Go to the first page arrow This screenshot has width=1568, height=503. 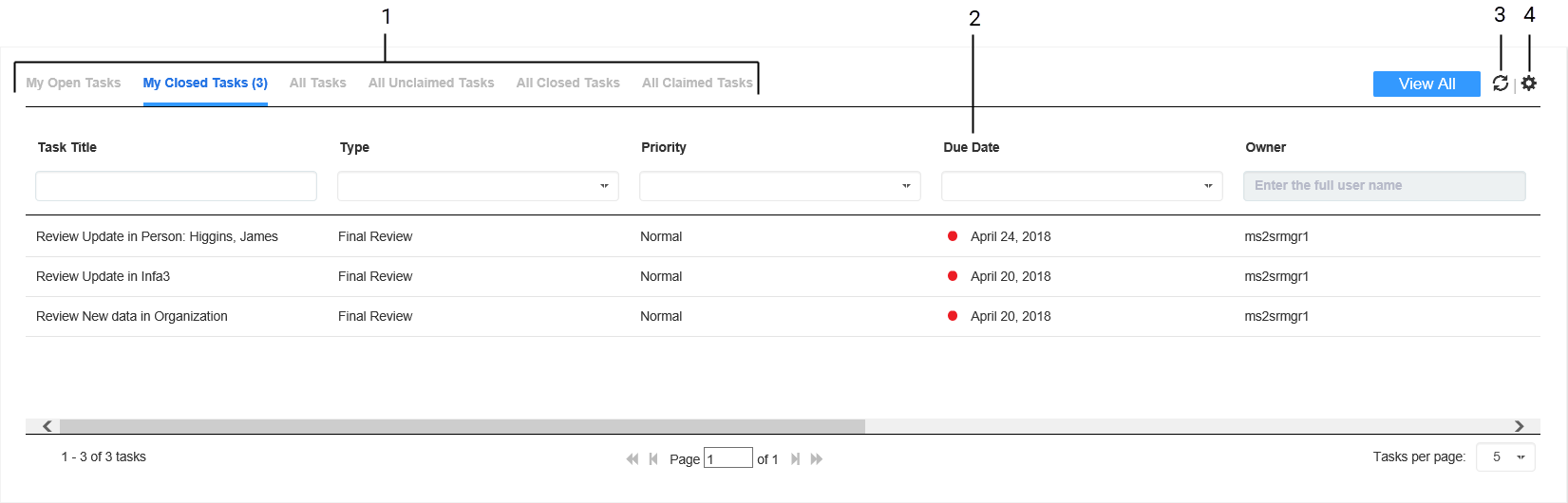(x=632, y=459)
